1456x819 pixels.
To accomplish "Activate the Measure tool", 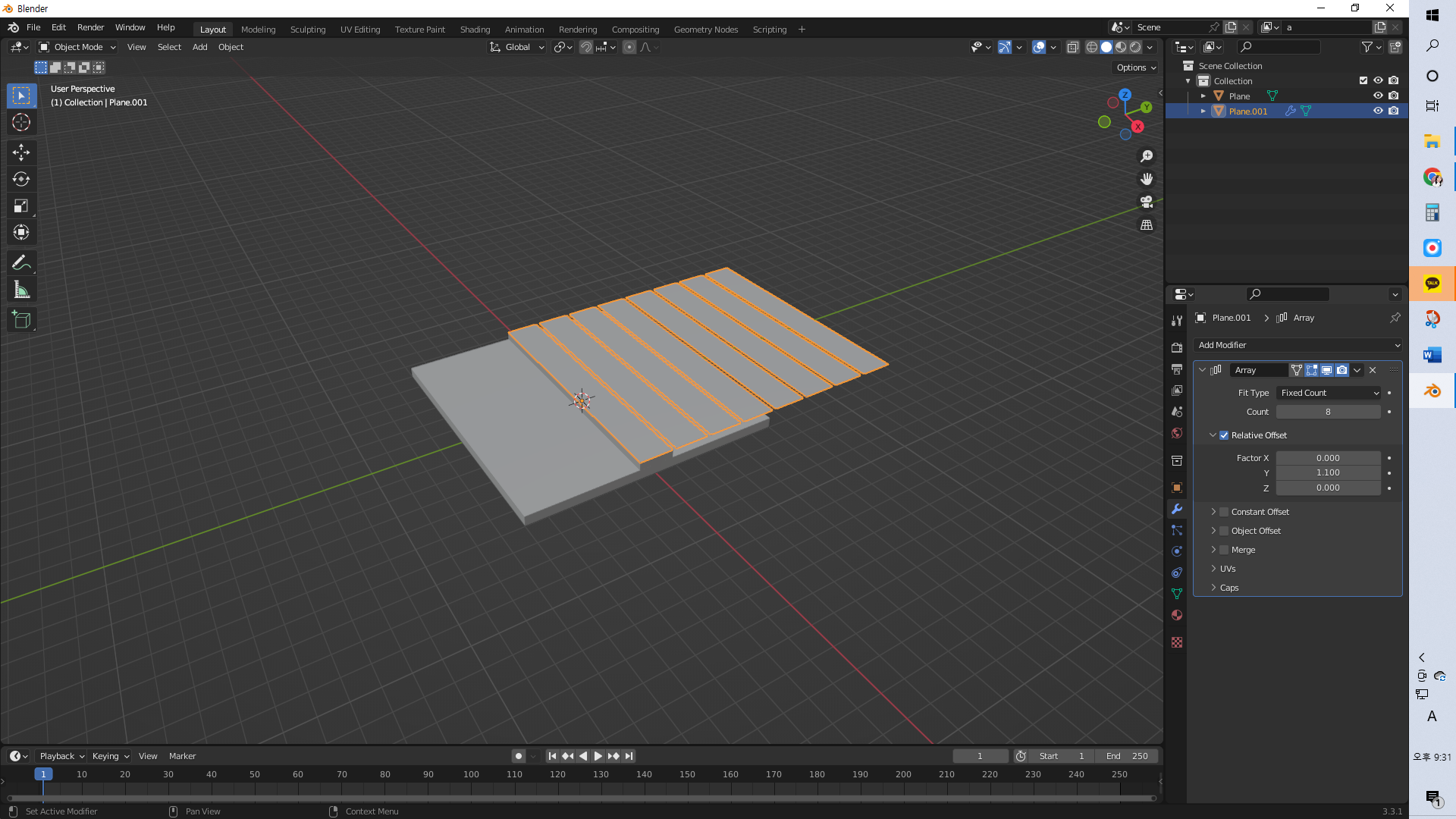I will click(x=21, y=290).
